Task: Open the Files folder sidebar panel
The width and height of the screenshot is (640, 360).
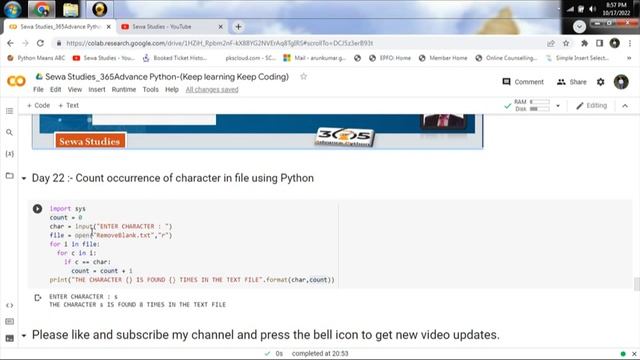Action: click(x=9, y=176)
